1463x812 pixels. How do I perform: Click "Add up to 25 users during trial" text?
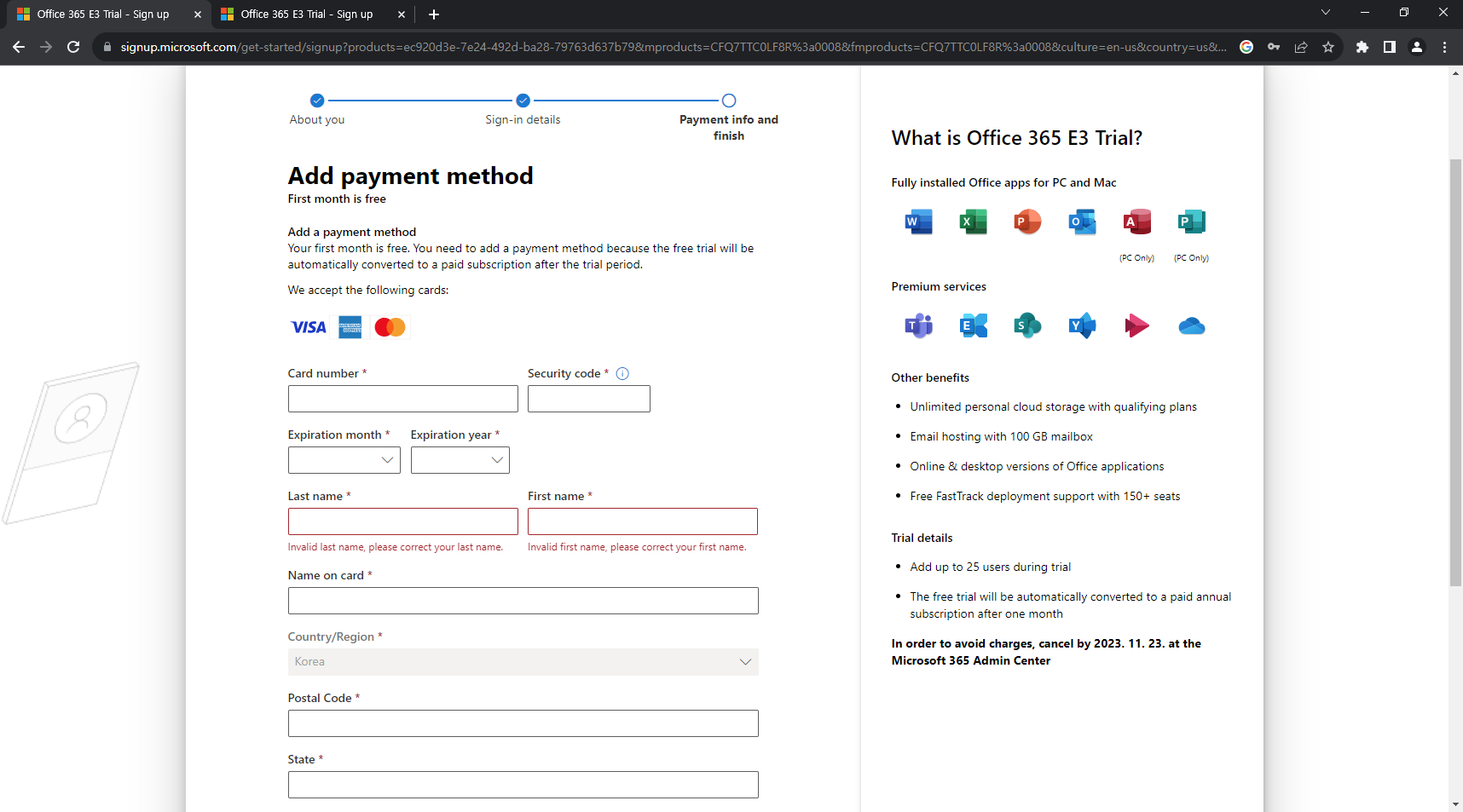click(991, 567)
